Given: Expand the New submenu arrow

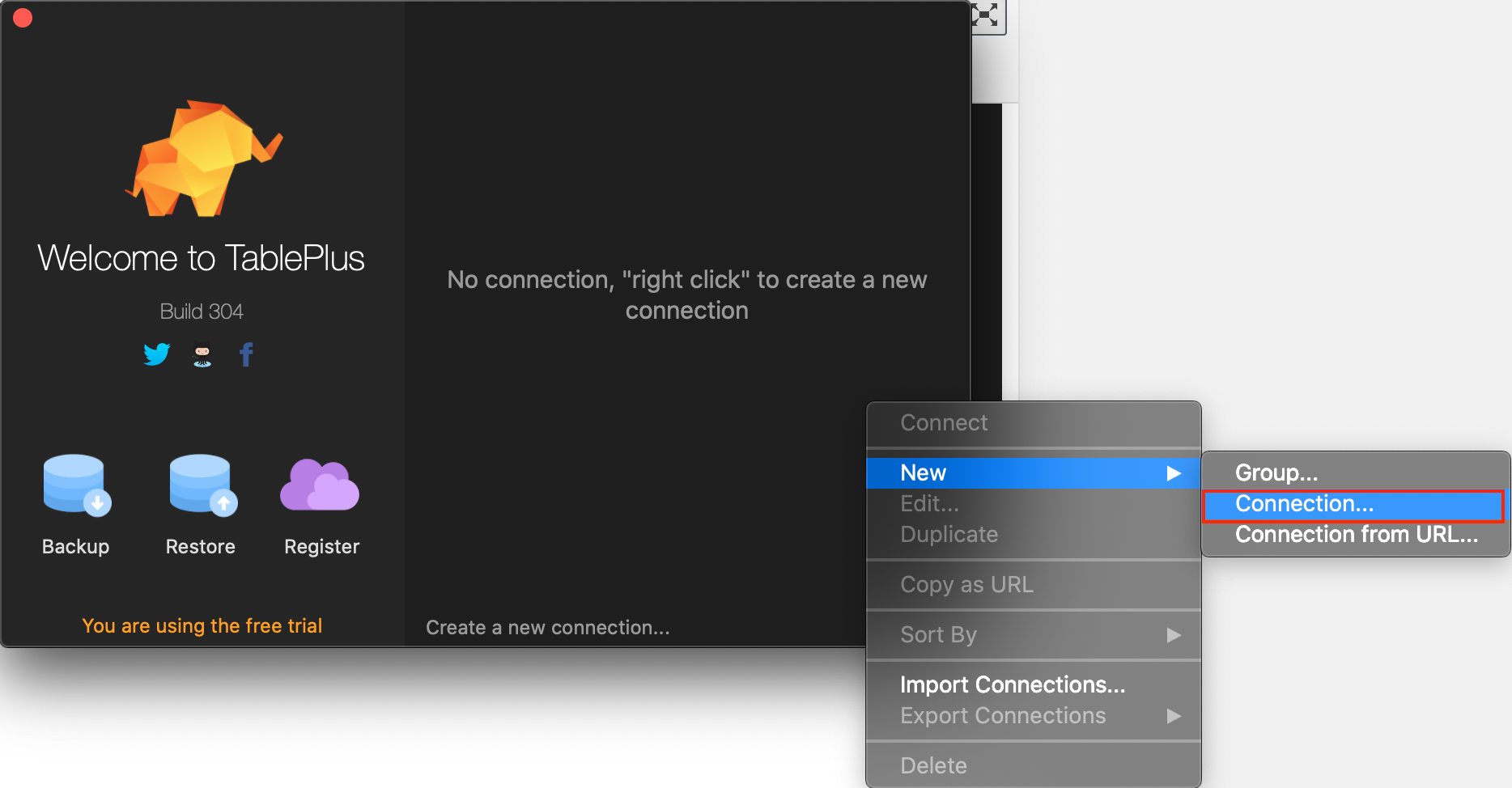Looking at the screenshot, I should (1173, 473).
